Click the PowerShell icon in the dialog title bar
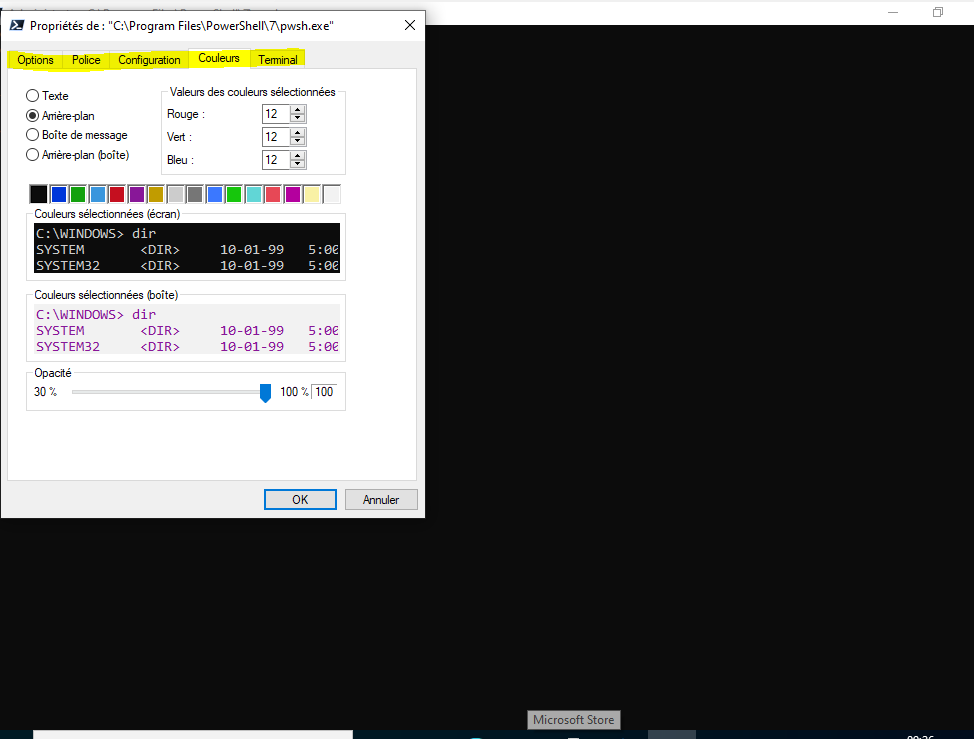 point(16,26)
